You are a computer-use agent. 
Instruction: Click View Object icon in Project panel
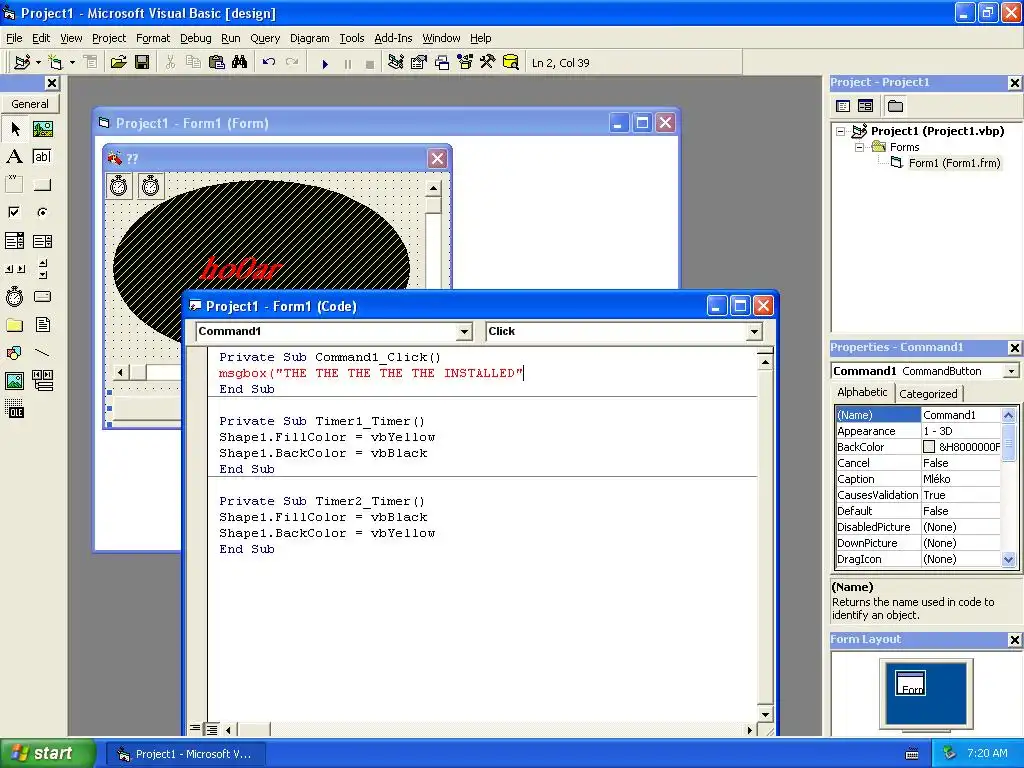click(x=866, y=106)
